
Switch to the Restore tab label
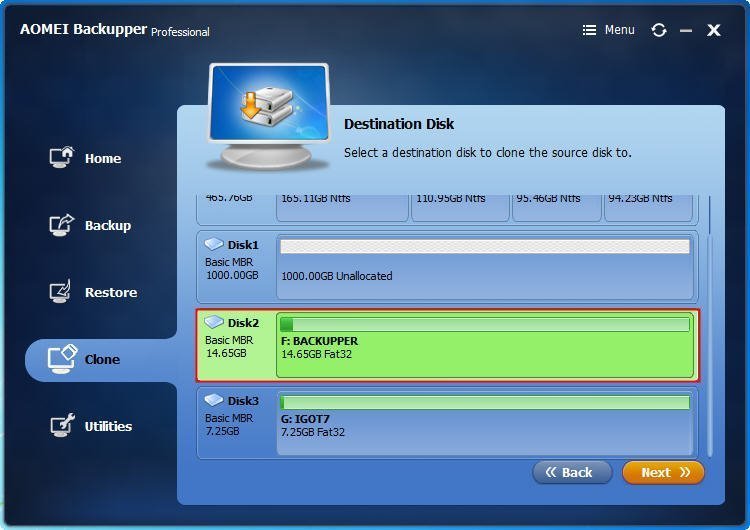pyautogui.click(x=111, y=292)
